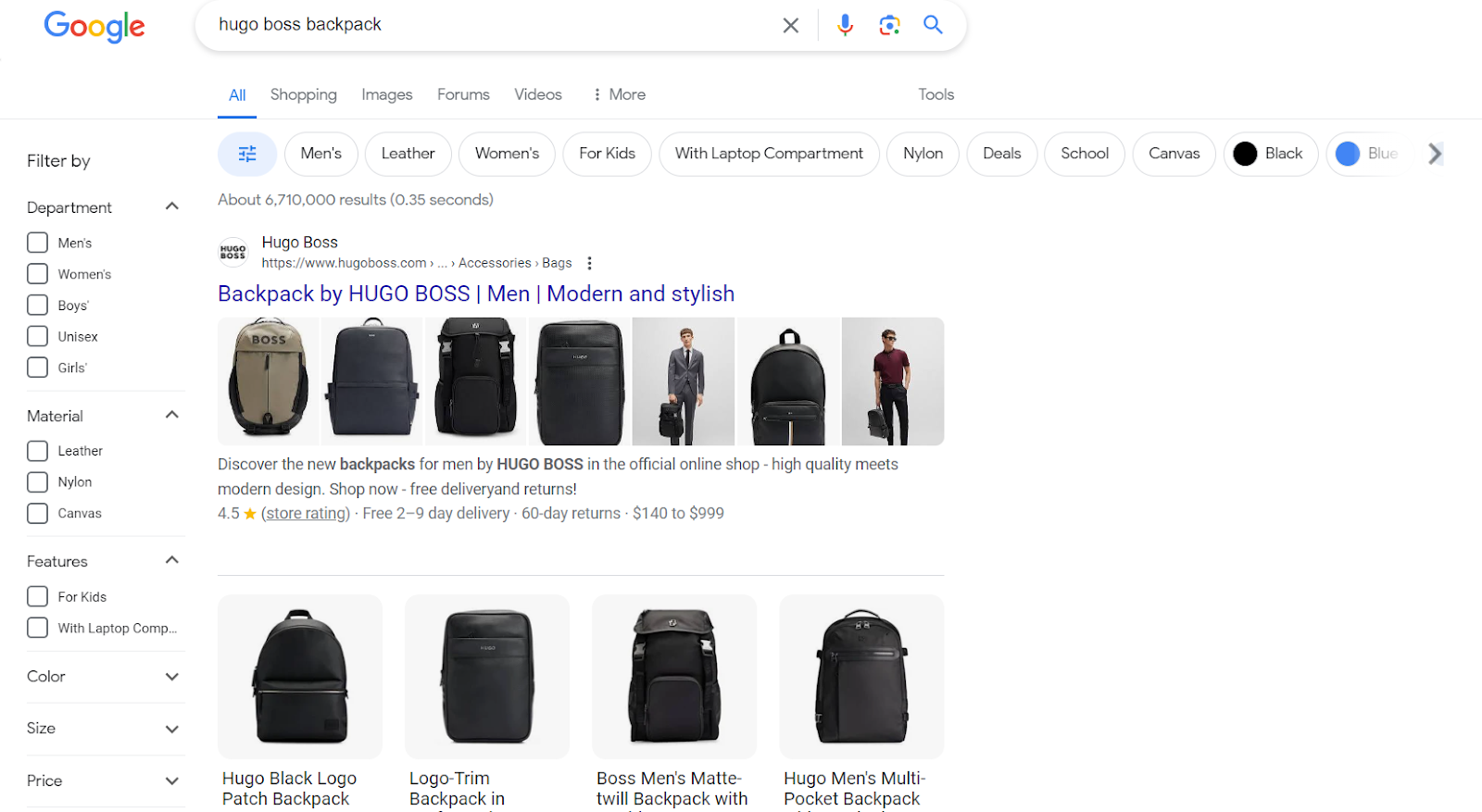Viewport: 1482px width, 812px height.
Task: Collapse the Features filter section
Action: tap(171, 560)
